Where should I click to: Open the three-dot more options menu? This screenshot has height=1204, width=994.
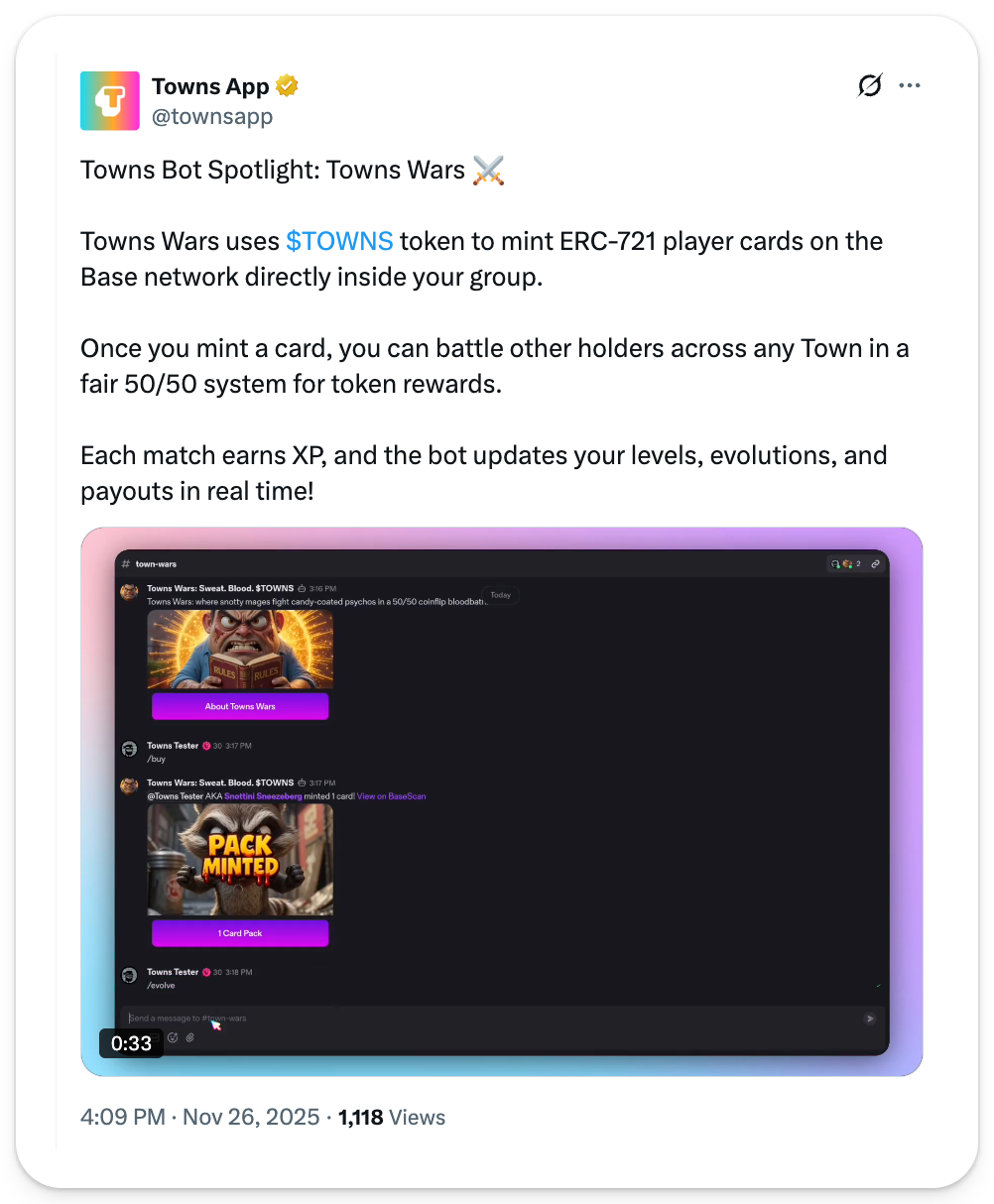[x=910, y=86]
